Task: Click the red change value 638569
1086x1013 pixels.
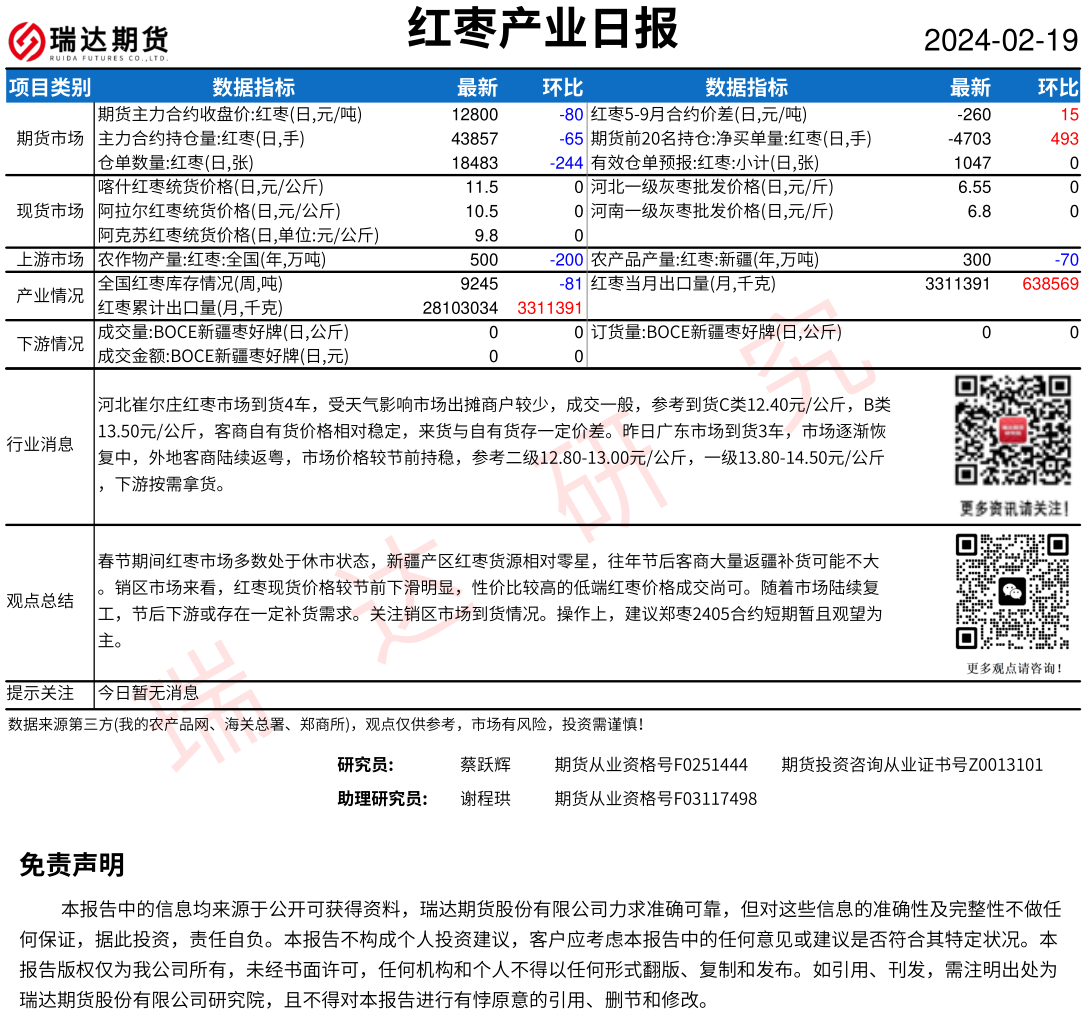Action: coord(1050,284)
